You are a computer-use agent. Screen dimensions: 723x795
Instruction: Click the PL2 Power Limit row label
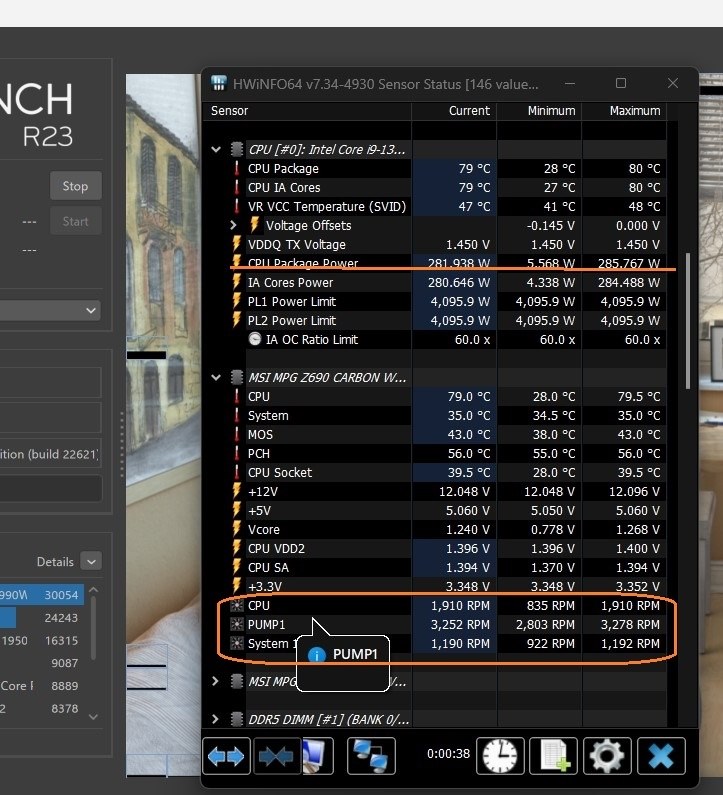(x=292, y=320)
